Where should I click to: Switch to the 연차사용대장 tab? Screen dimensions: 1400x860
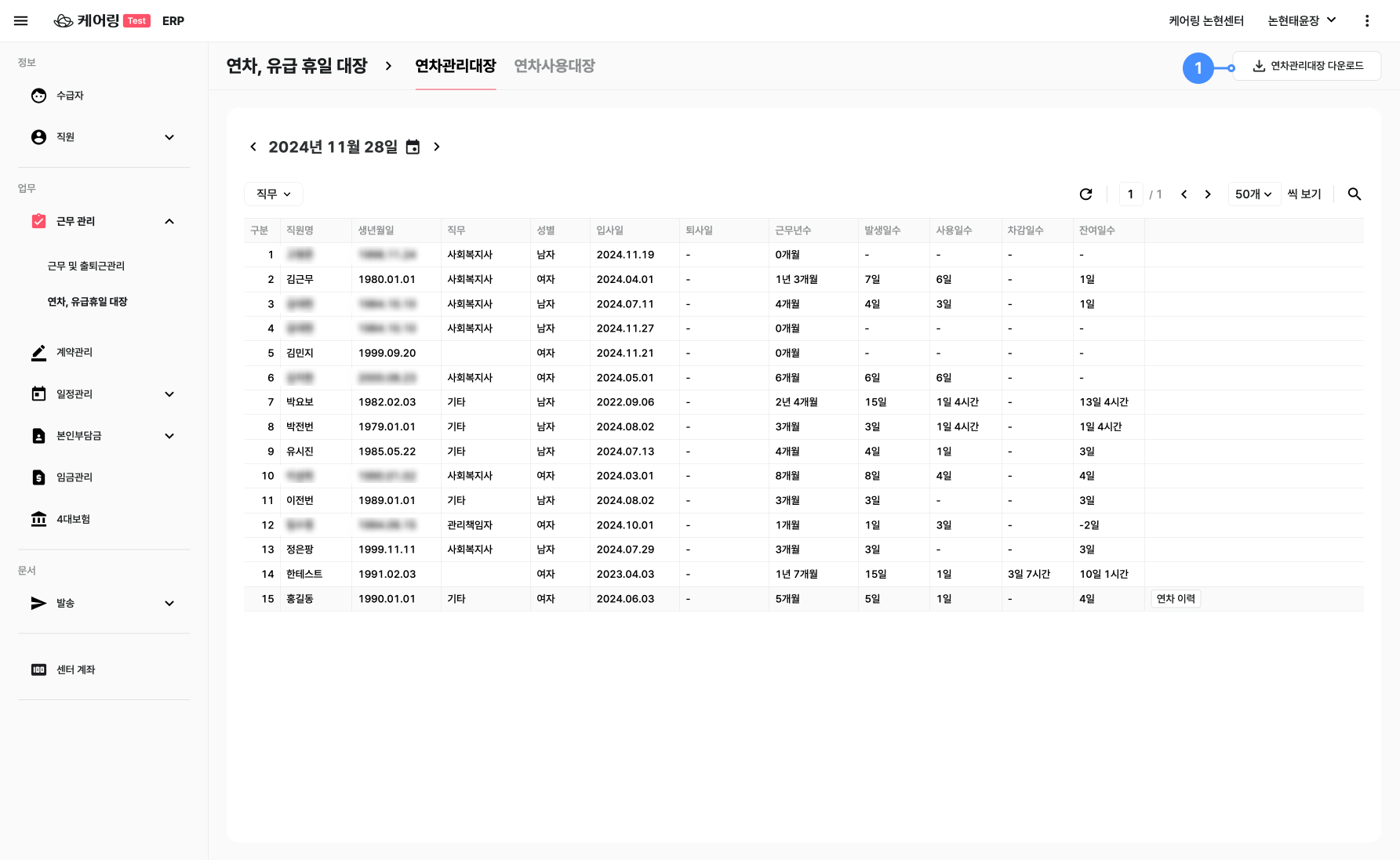pos(554,66)
